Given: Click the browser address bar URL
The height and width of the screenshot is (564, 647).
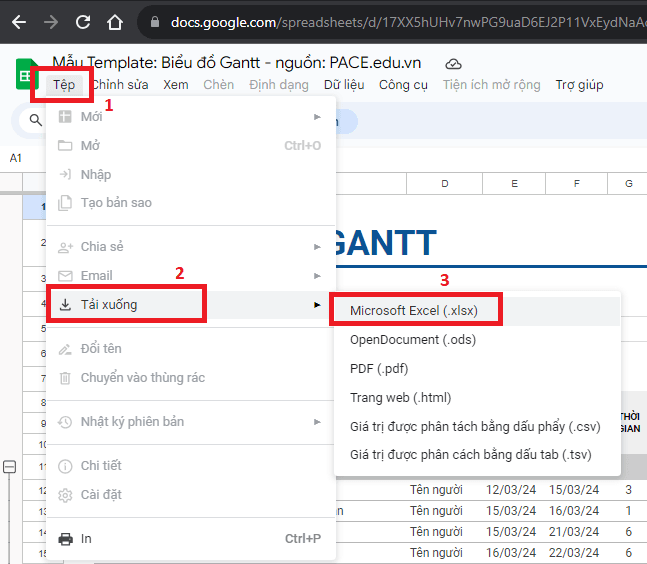Looking at the screenshot, I should [x=400, y=21].
